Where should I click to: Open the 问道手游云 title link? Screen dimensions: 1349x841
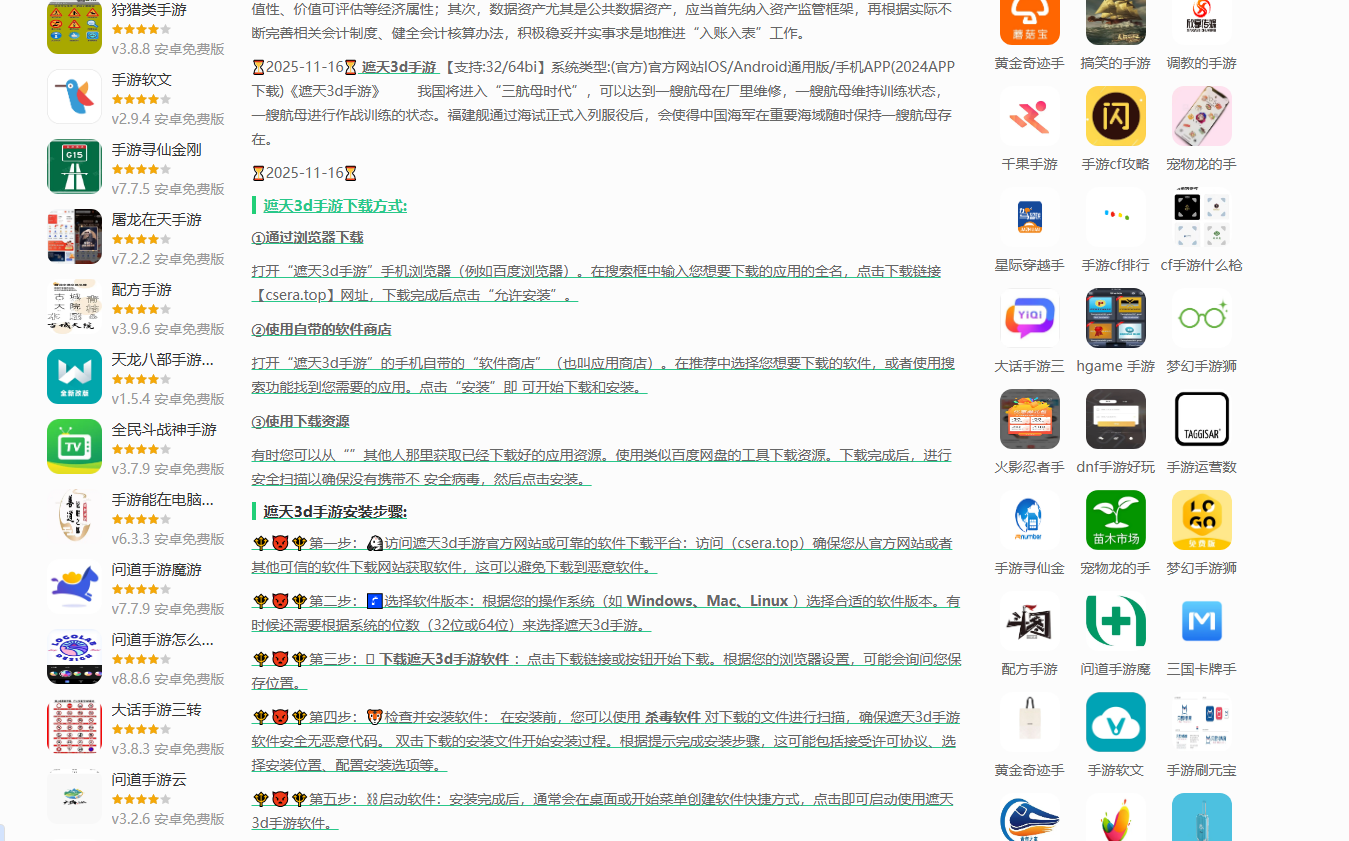[x=149, y=779]
